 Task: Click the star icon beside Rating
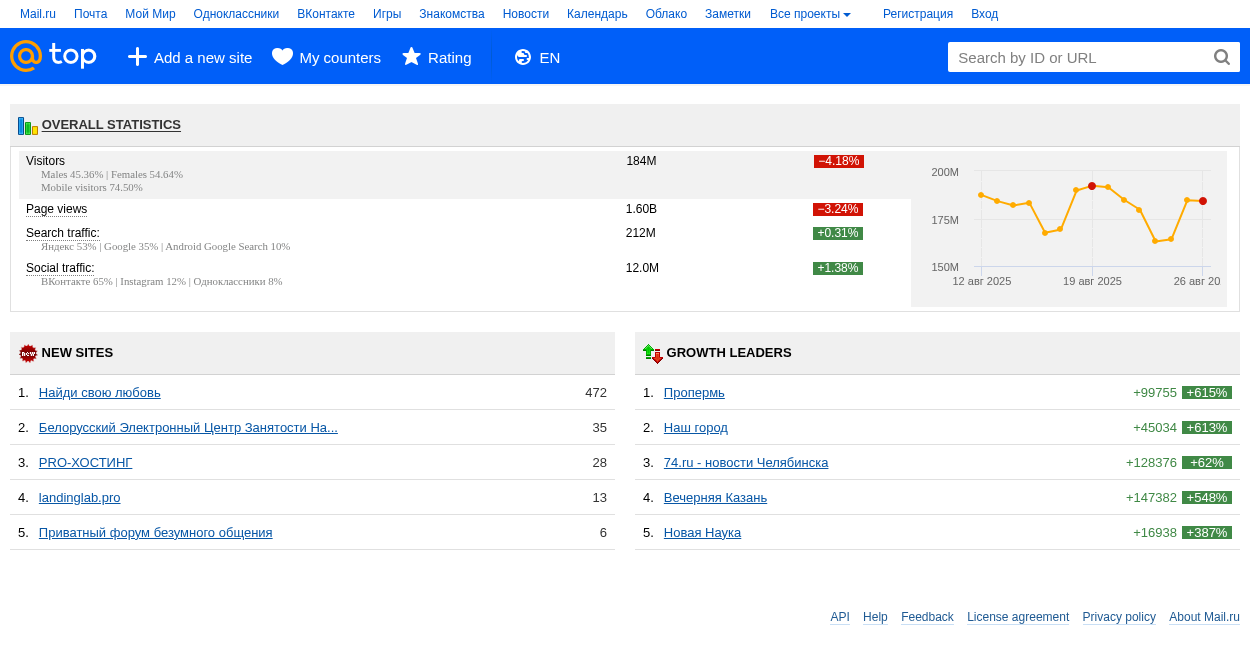click(x=412, y=57)
